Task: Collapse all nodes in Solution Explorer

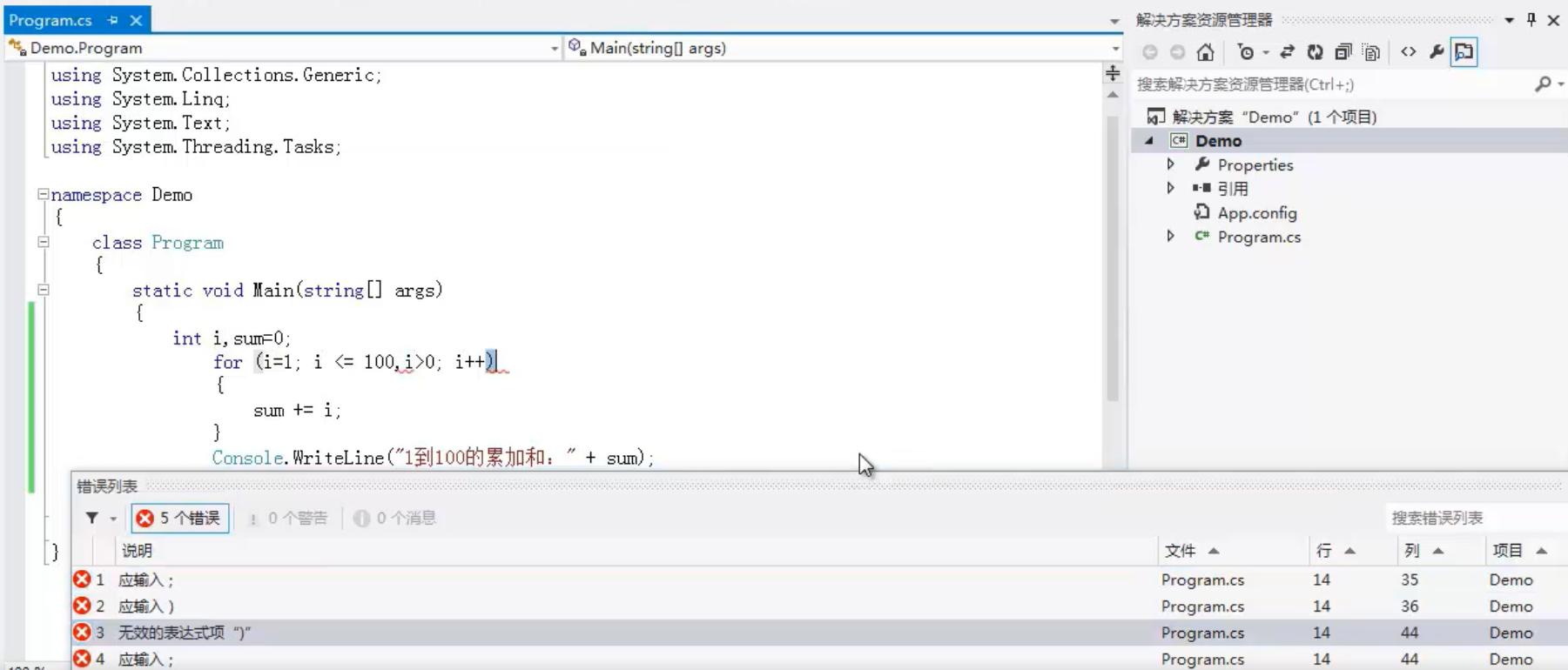Action: [x=1343, y=52]
